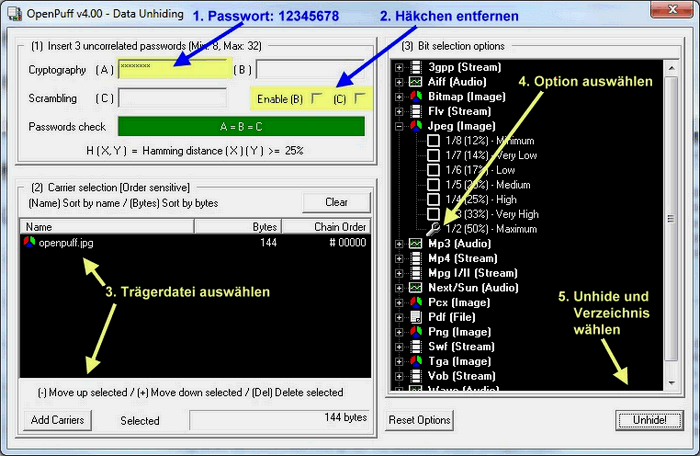Screen dimensions: 700x456
Task: Expand the Mp3 (Audio) tree node
Action: [399, 244]
